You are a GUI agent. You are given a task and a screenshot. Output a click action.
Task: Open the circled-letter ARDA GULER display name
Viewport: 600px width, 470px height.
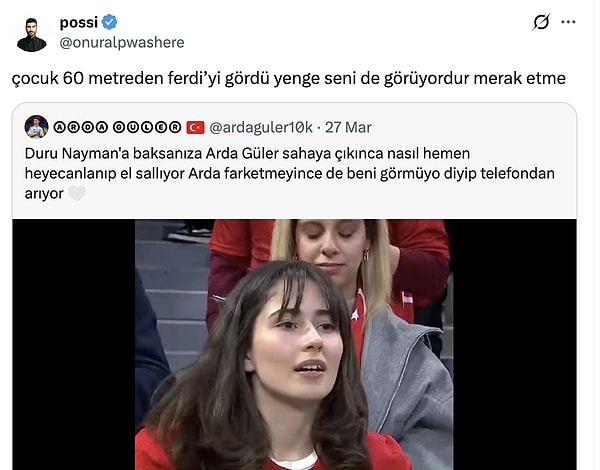[x=117, y=127]
